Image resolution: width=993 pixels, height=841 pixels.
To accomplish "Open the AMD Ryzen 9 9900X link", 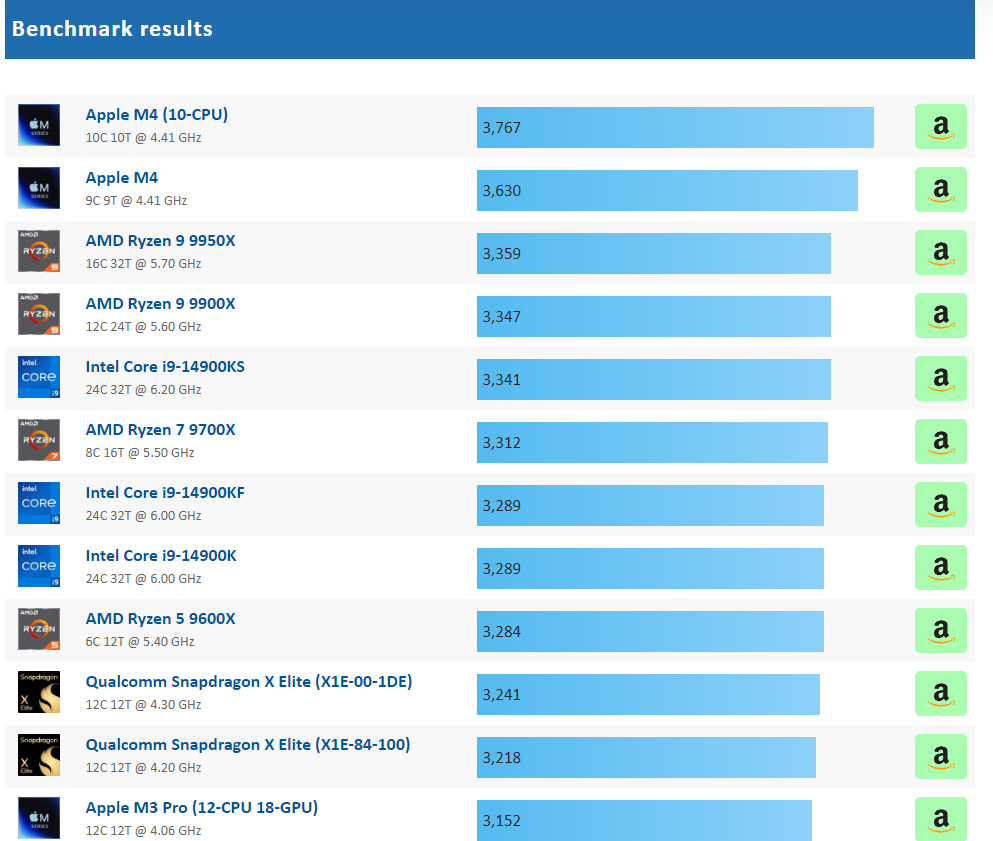I will 160,304.
